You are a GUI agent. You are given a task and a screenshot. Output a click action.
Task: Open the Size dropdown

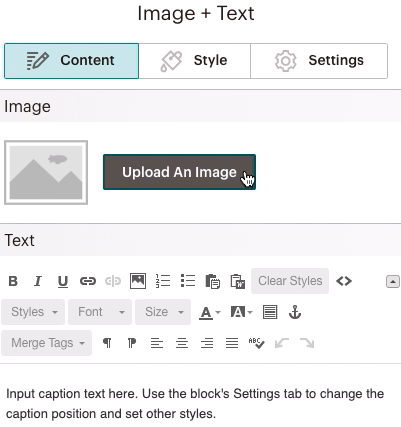163,312
